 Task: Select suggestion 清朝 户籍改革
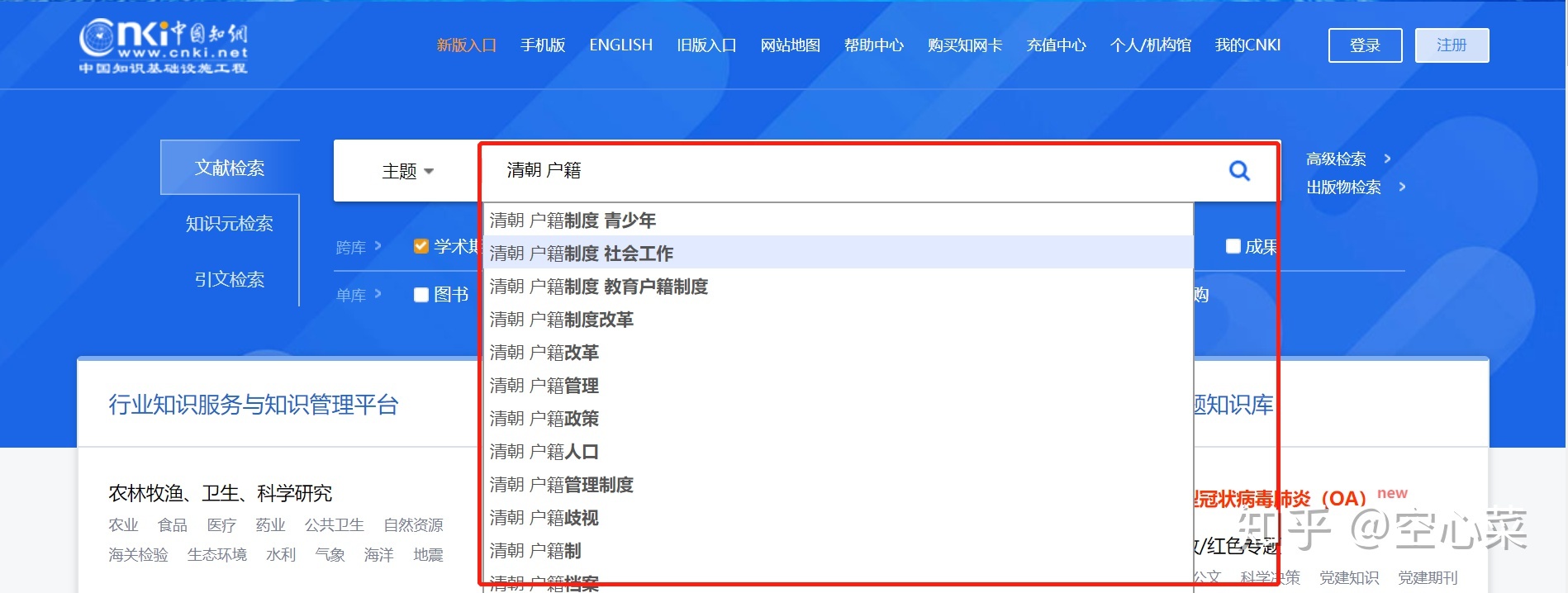tap(838, 352)
